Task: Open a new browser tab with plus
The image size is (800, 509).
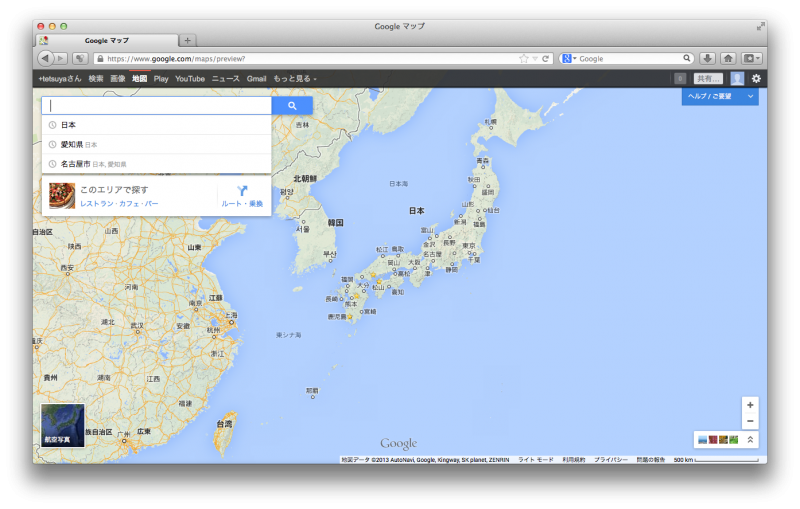Action: click(187, 40)
